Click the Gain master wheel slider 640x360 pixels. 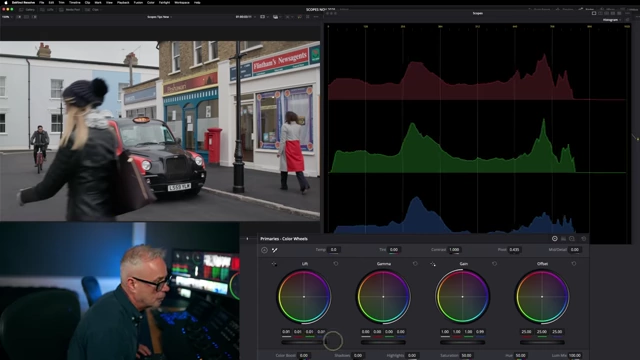coord(462,342)
